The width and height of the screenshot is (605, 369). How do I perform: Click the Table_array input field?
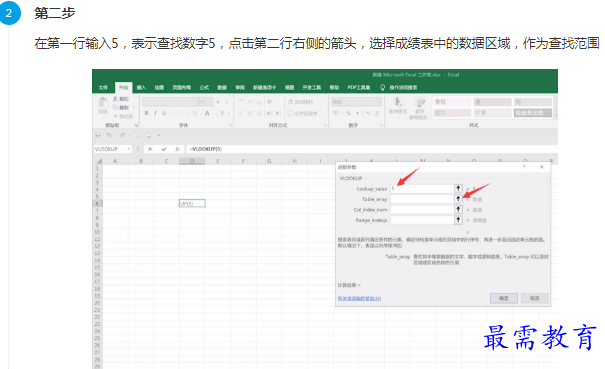(x=422, y=199)
